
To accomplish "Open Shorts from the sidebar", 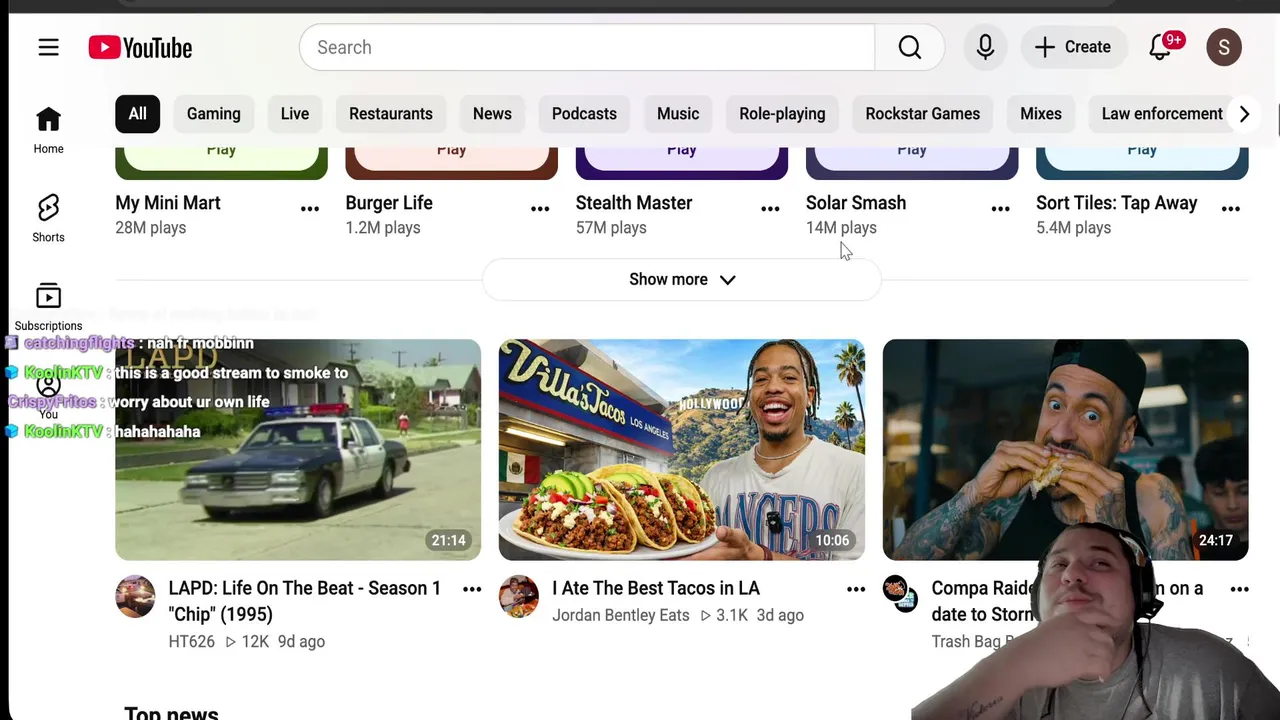I will tap(48, 219).
